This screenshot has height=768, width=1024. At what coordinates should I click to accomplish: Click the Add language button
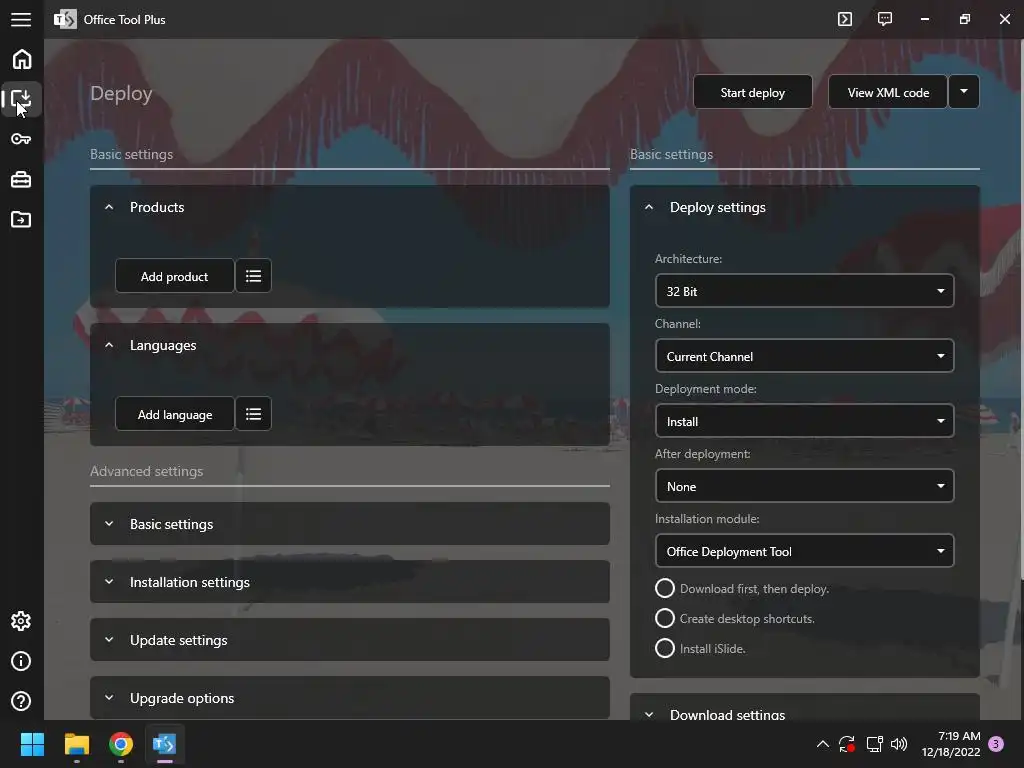(x=174, y=414)
